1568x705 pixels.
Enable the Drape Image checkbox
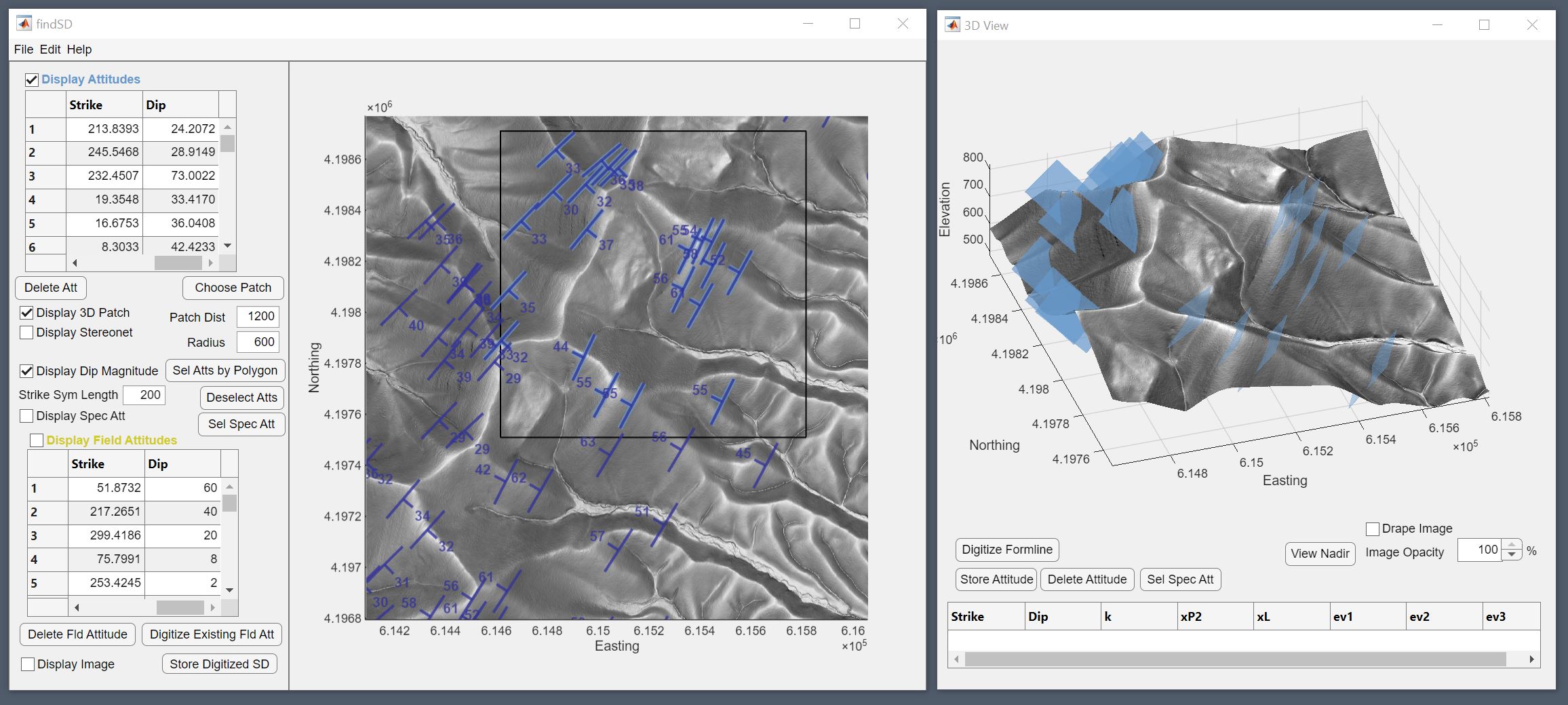pos(1372,529)
